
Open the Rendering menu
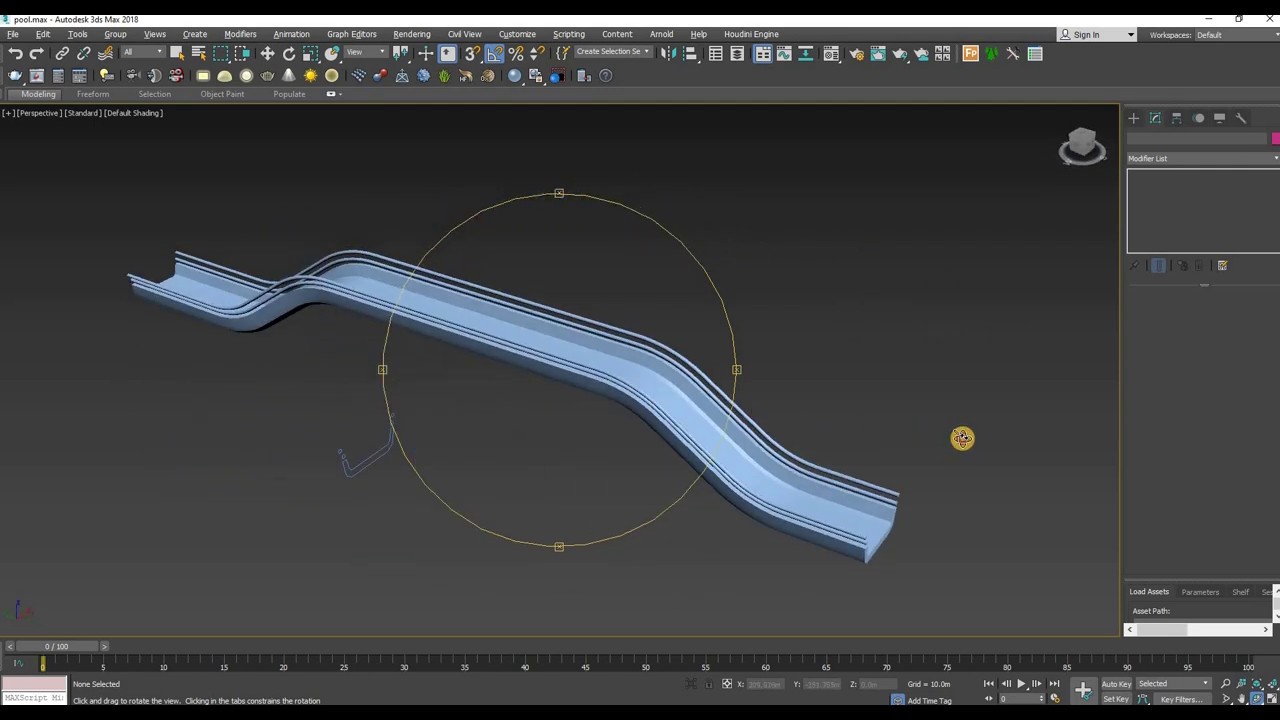click(411, 34)
